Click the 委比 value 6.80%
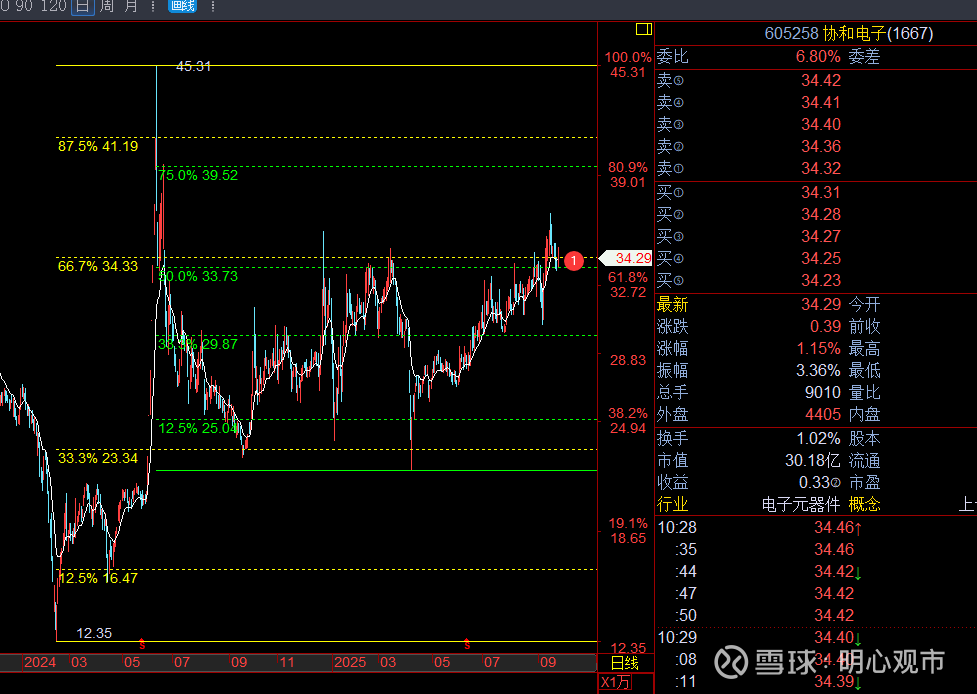Image resolution: width=977 pixels, height=694 pixels. pos(818,57)
